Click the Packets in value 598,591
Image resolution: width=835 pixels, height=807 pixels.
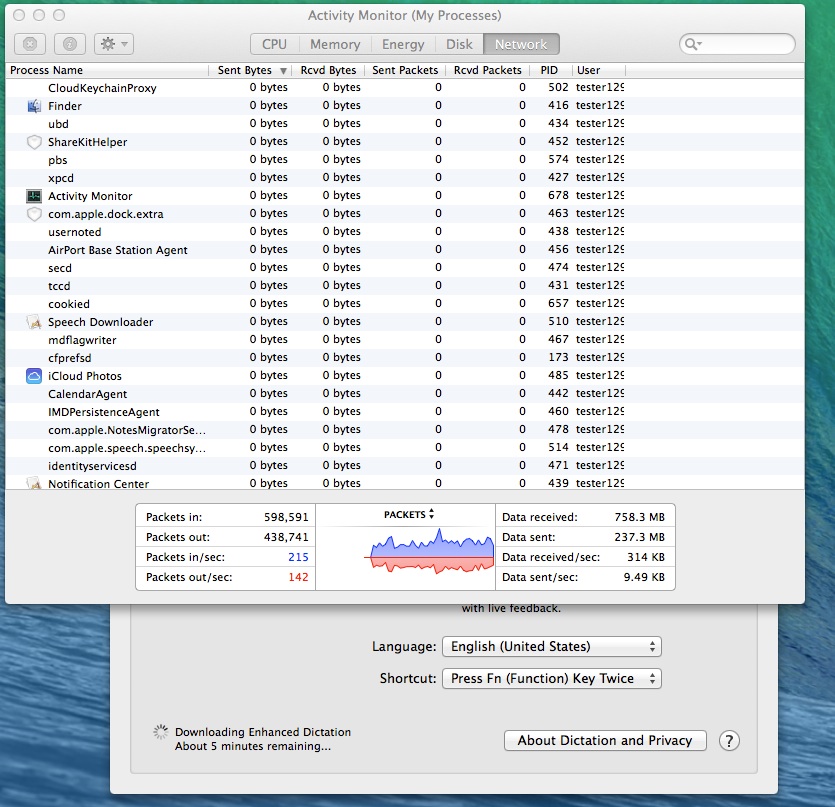pyautogui.click(x=286, y=517)
